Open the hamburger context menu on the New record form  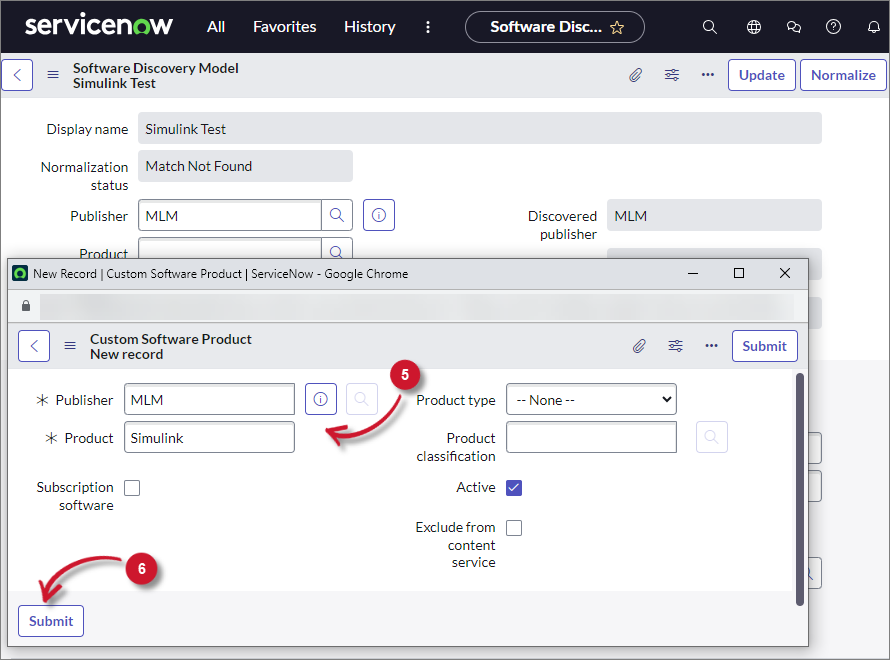coord(69,345)
